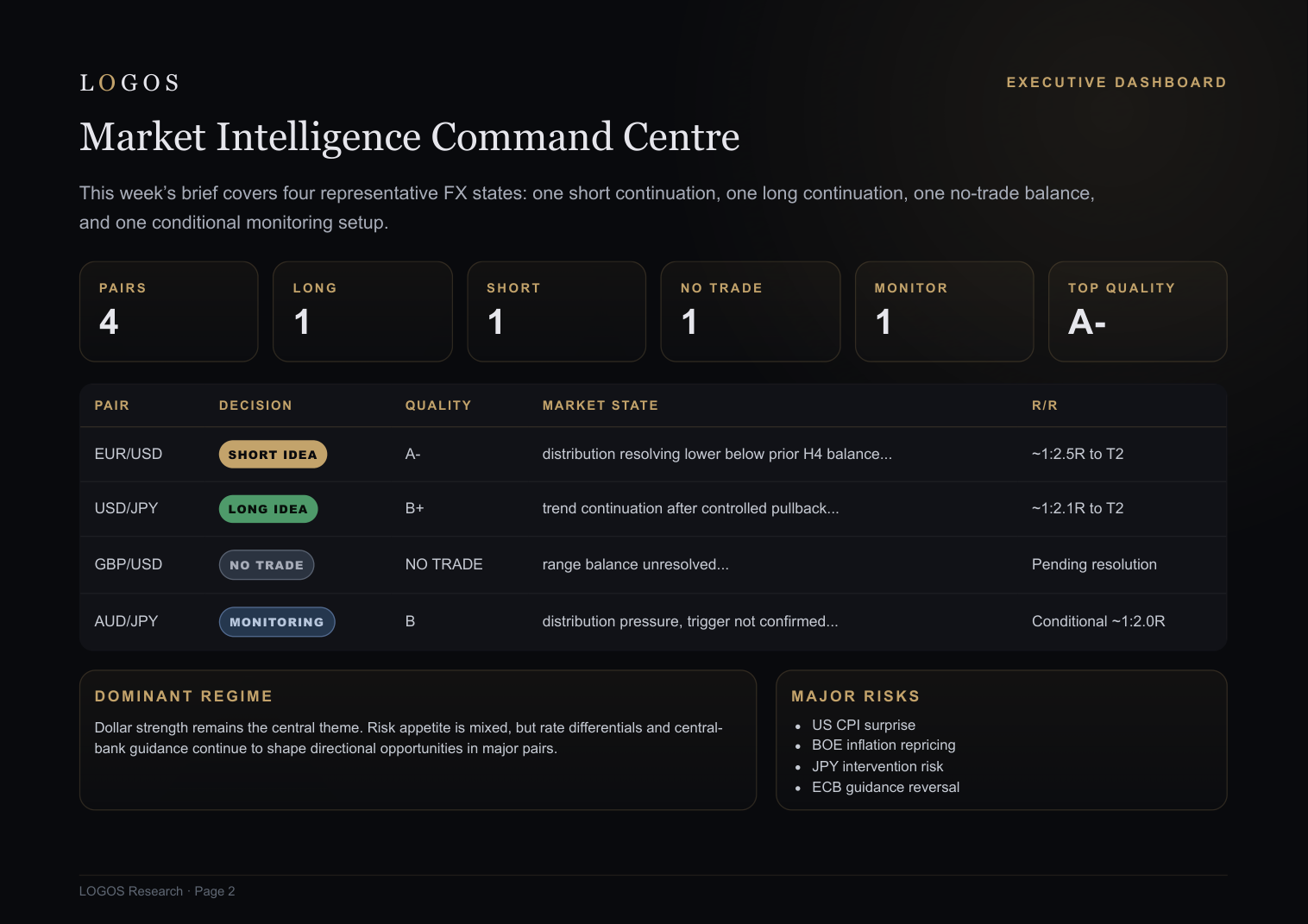Open the MONITOR 1 summary card
The height and width of the screenshot is (924, 1308).
coord(944,311)
